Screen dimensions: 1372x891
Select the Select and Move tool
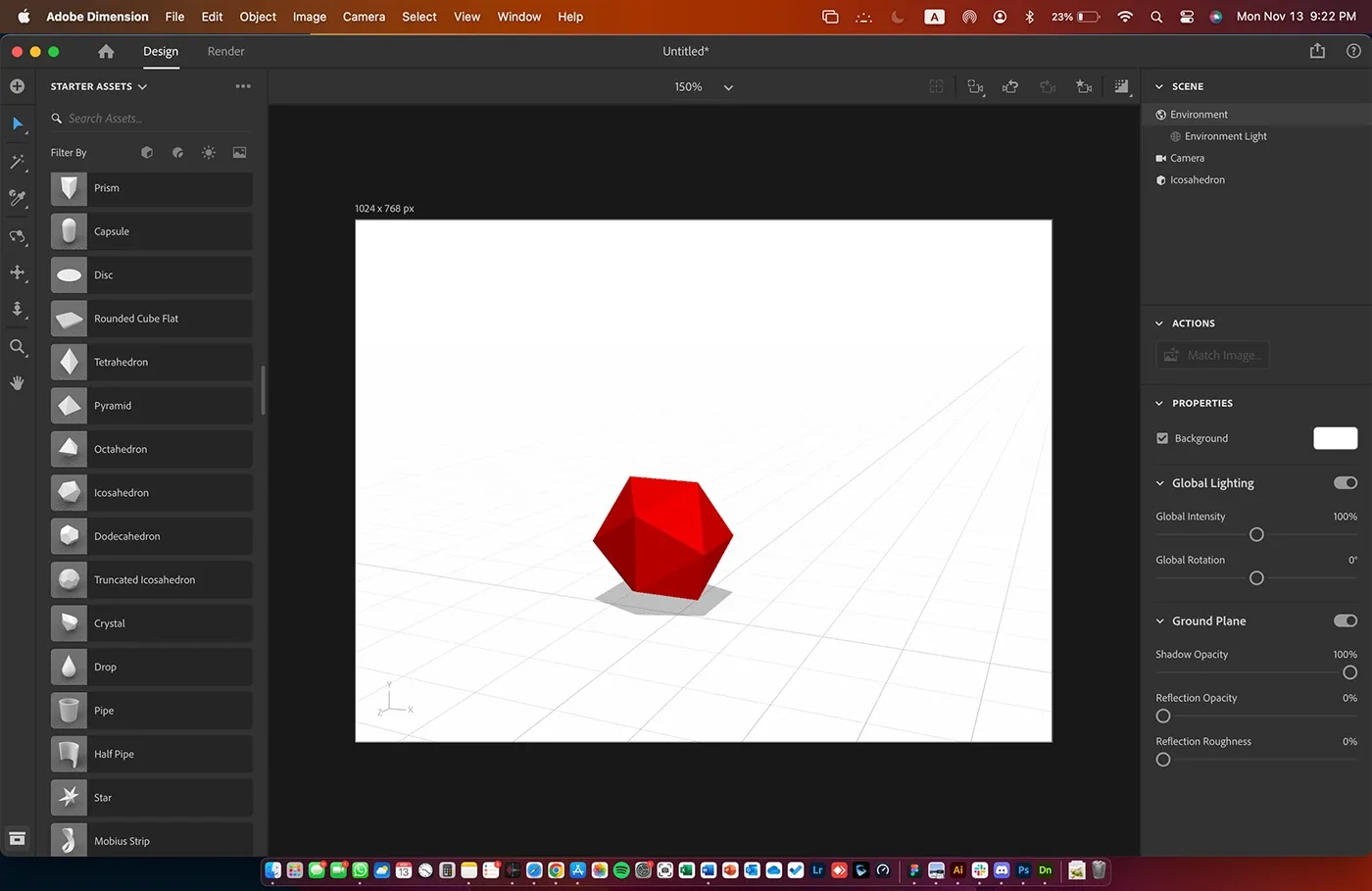coord(18,124)
